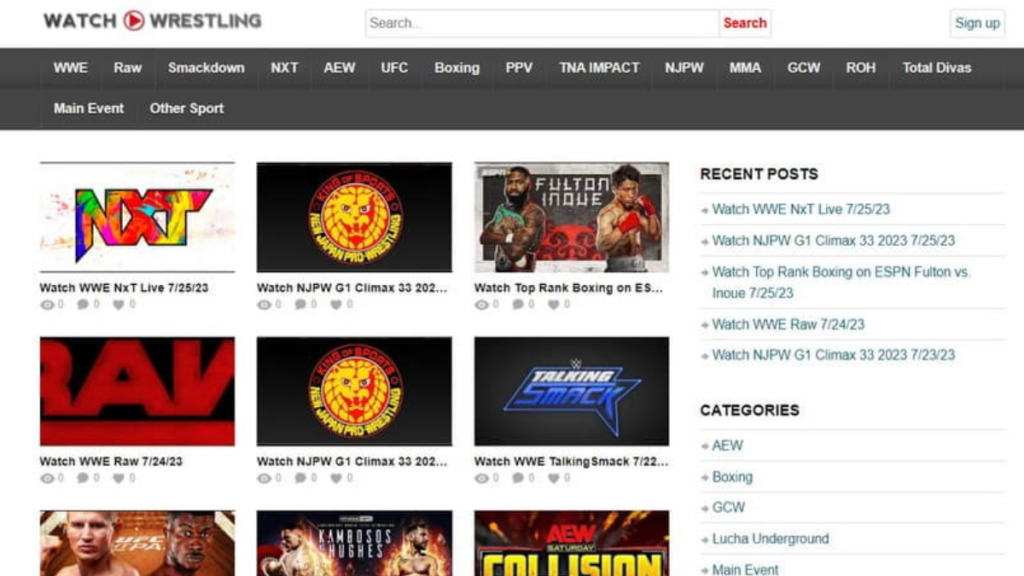Image resolution: width=1024 pixels, height=576 pixels.
Task: Open Main Event category in sidebar
Action: pos(744,569)
